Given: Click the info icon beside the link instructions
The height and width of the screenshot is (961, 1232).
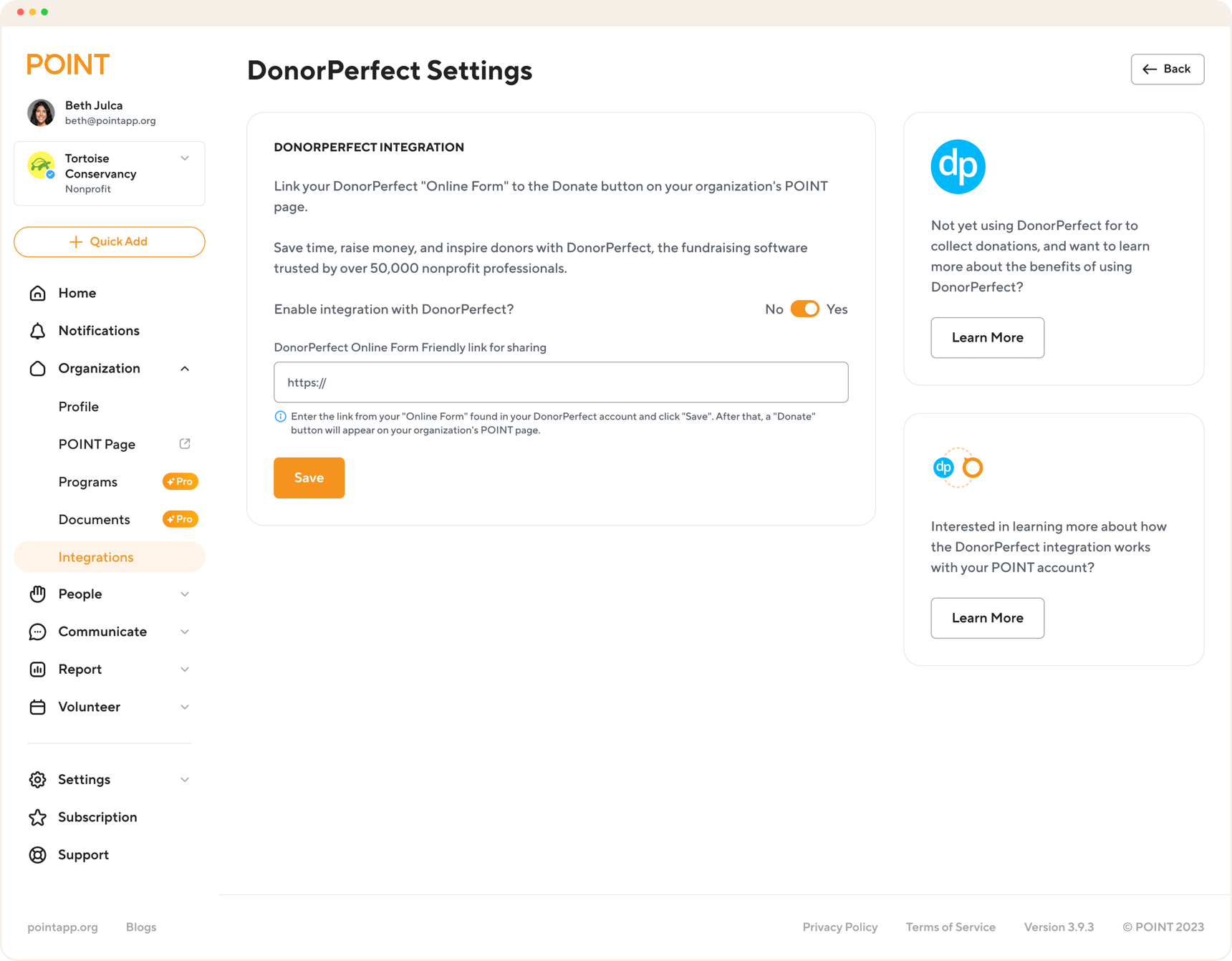Looking at the screenshot, I should [x=280, y=416].
